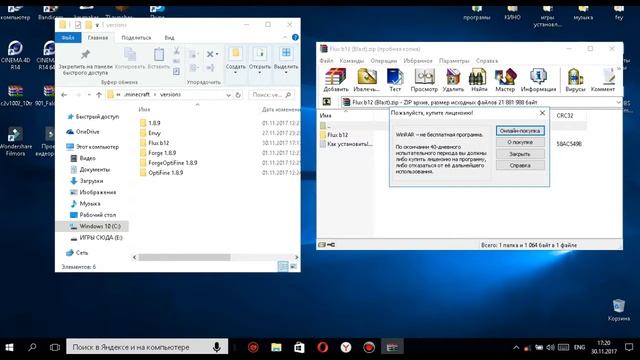Close the WinRAR license dialog with X
The height and width of the screenshot is (360, 640).
542,113
